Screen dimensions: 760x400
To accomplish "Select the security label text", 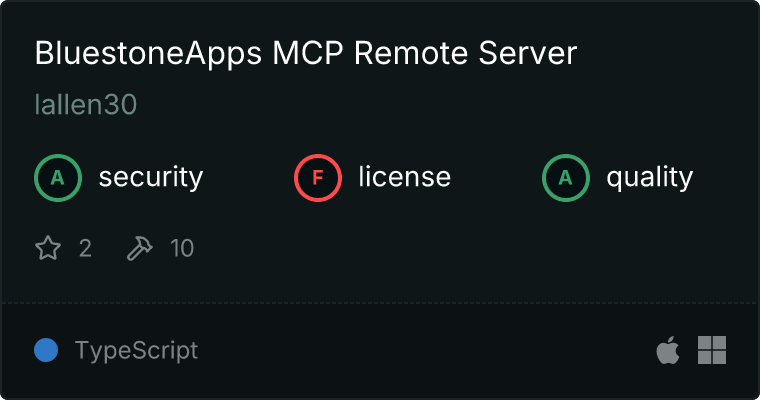I will [x=150, y=178].
